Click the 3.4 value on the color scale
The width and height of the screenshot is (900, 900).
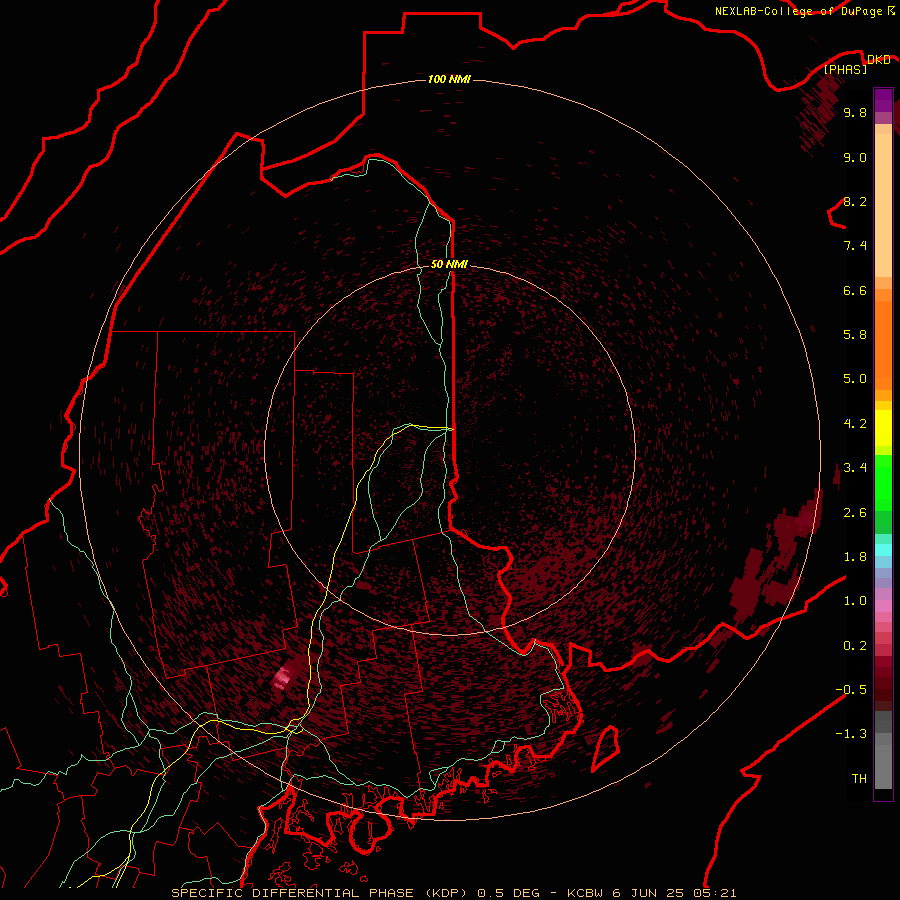click(855, 468)
